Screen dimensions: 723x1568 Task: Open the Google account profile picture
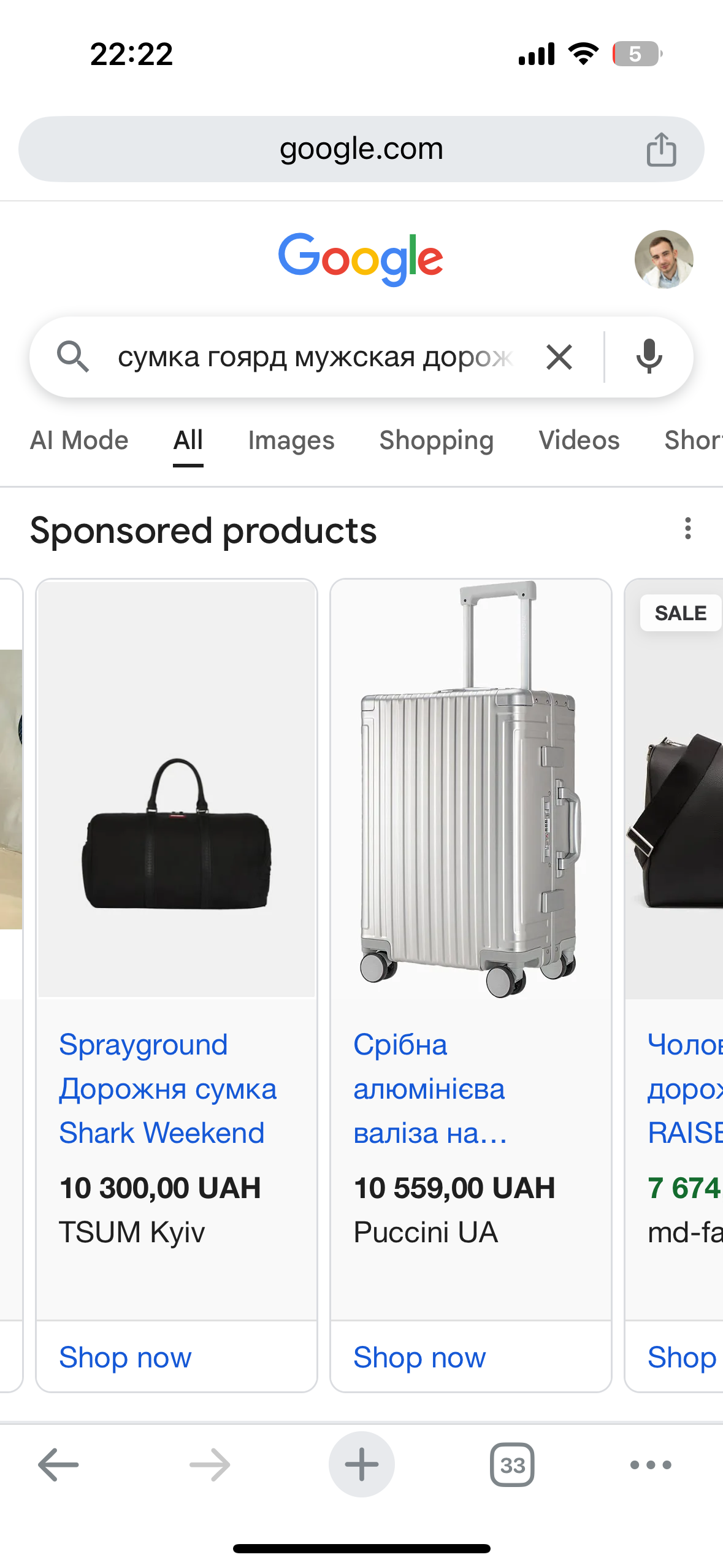664,259
